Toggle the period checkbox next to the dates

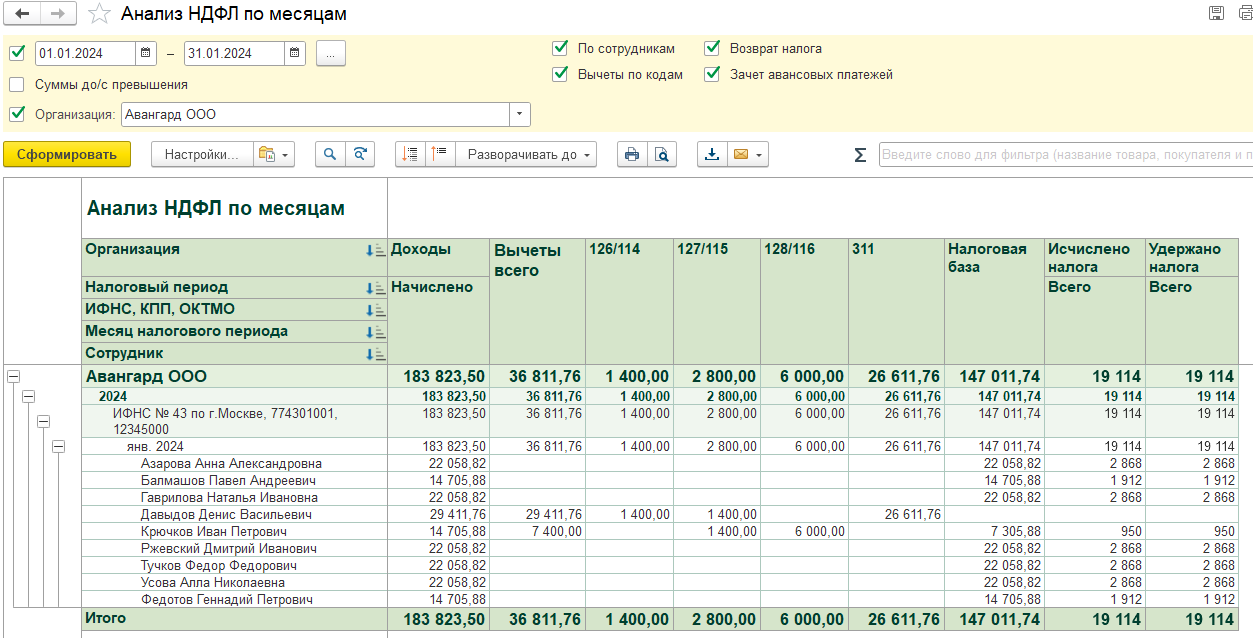[16, 53]
